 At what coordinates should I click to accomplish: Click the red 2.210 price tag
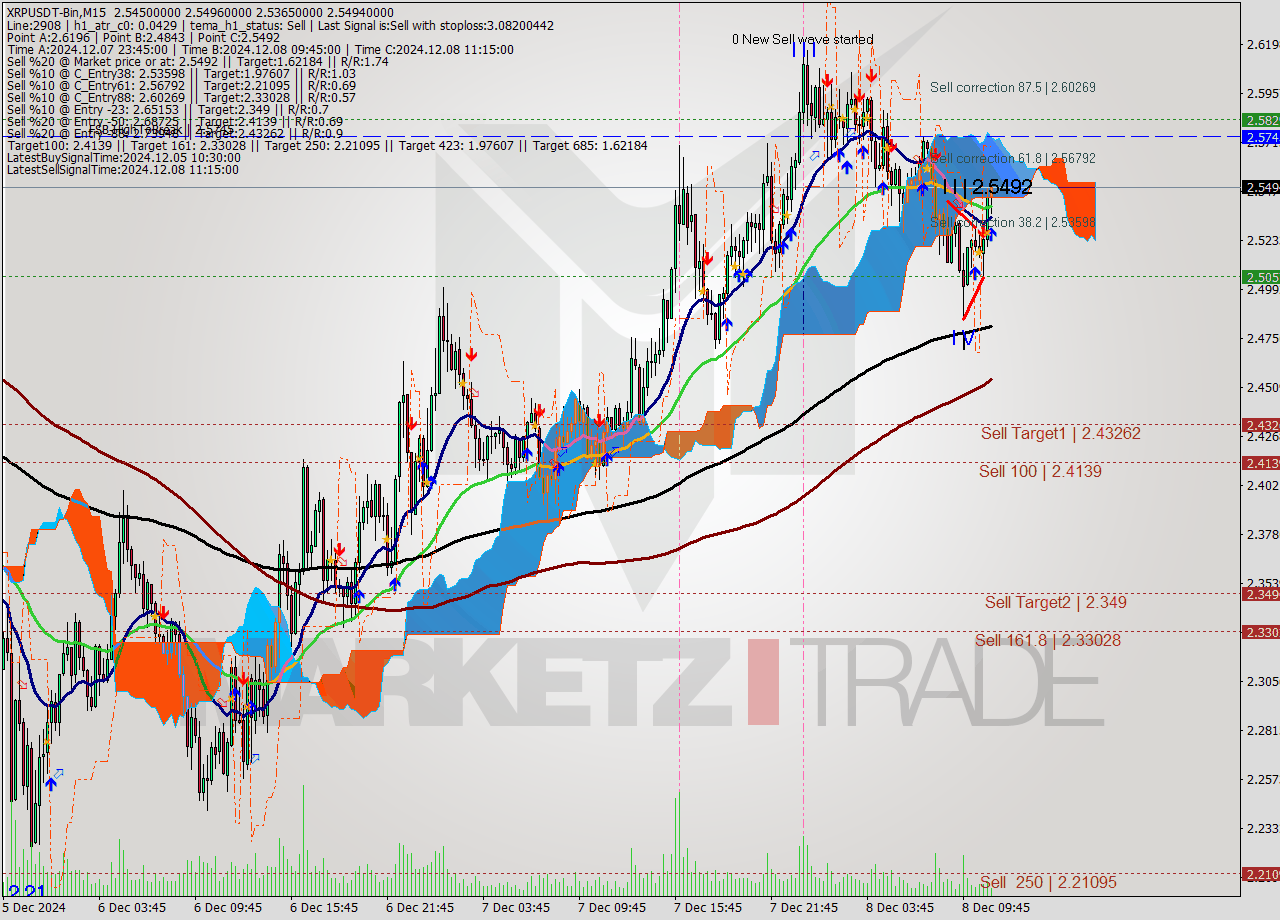click(1260, 874)
